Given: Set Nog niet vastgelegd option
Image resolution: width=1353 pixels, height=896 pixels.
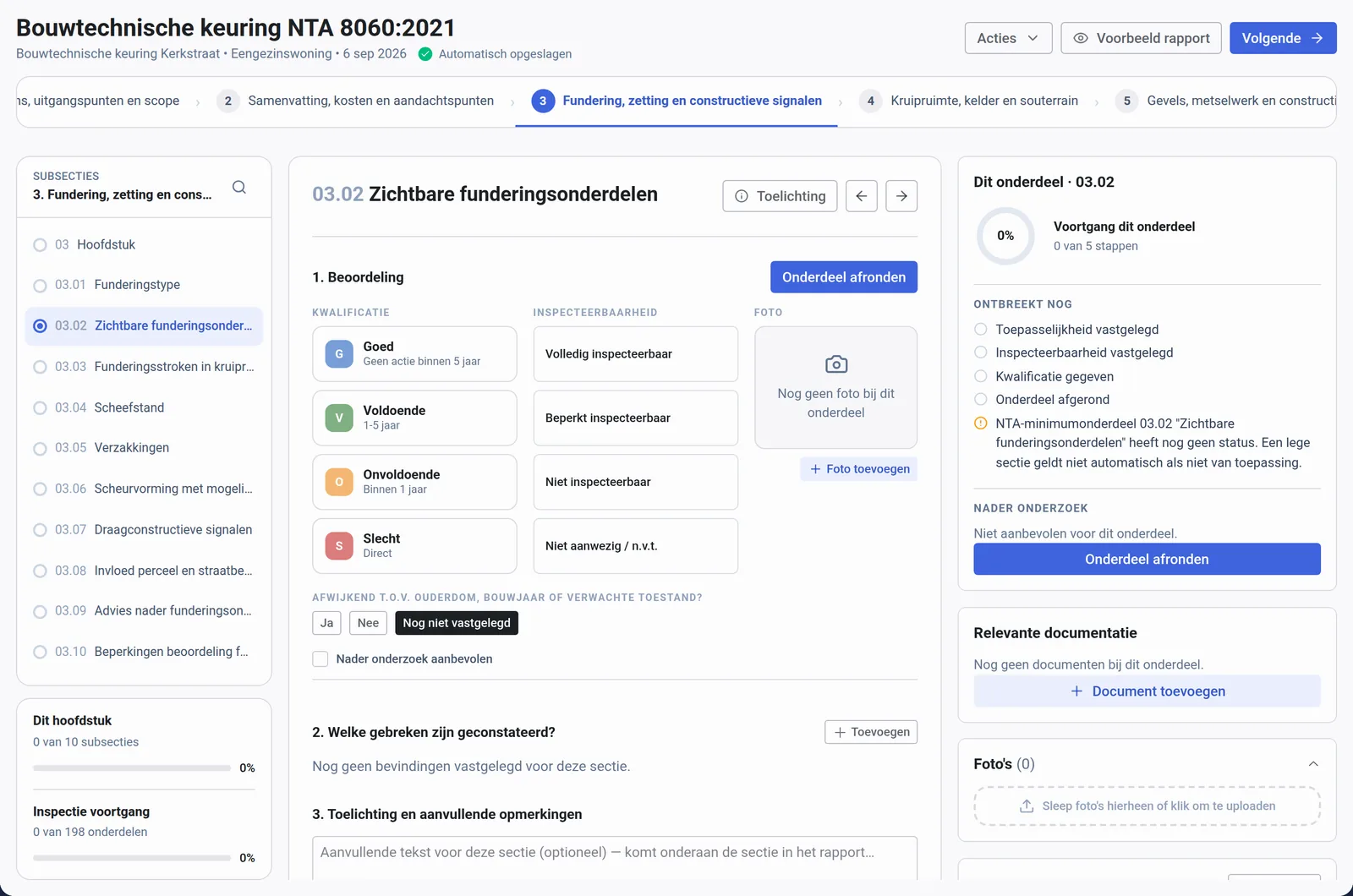Looking at the screenshot, I should (x=457, y=623).
